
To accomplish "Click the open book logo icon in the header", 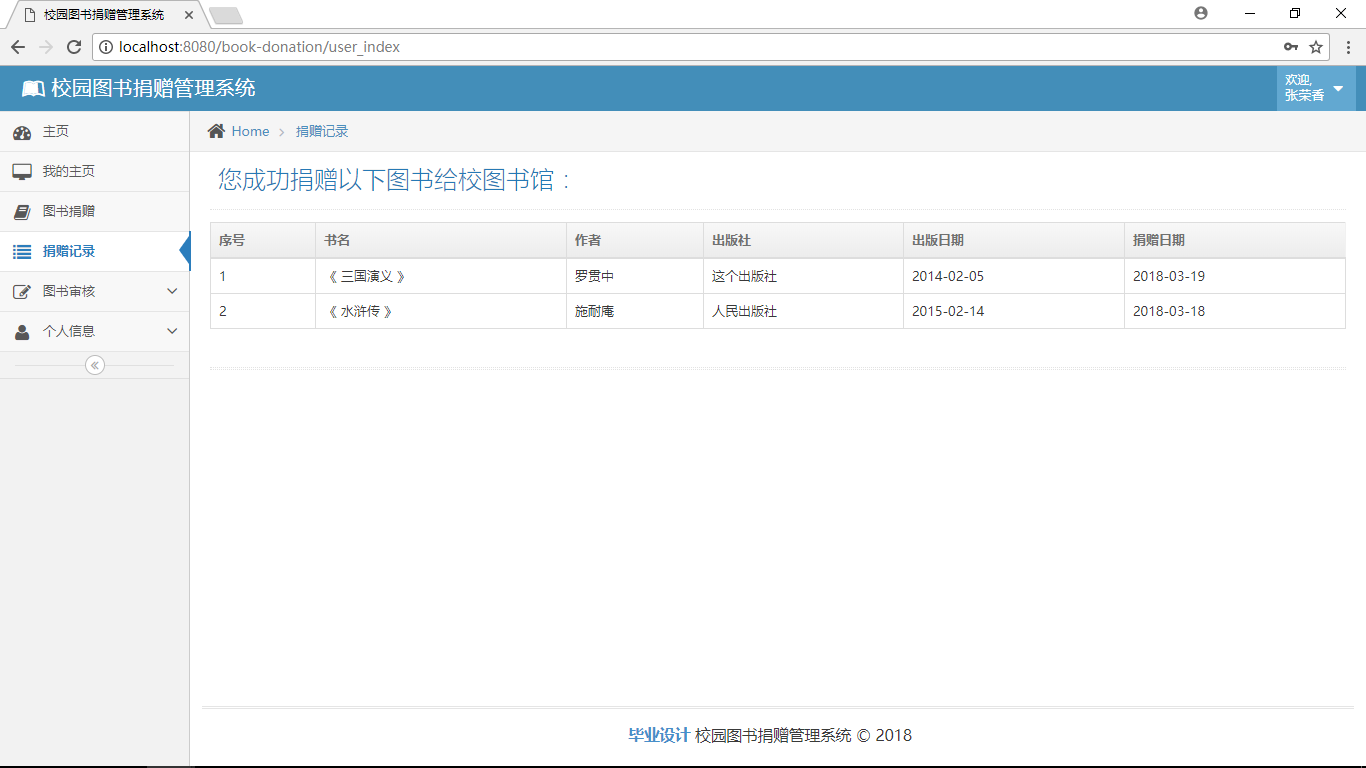I will tap(33, 89).
